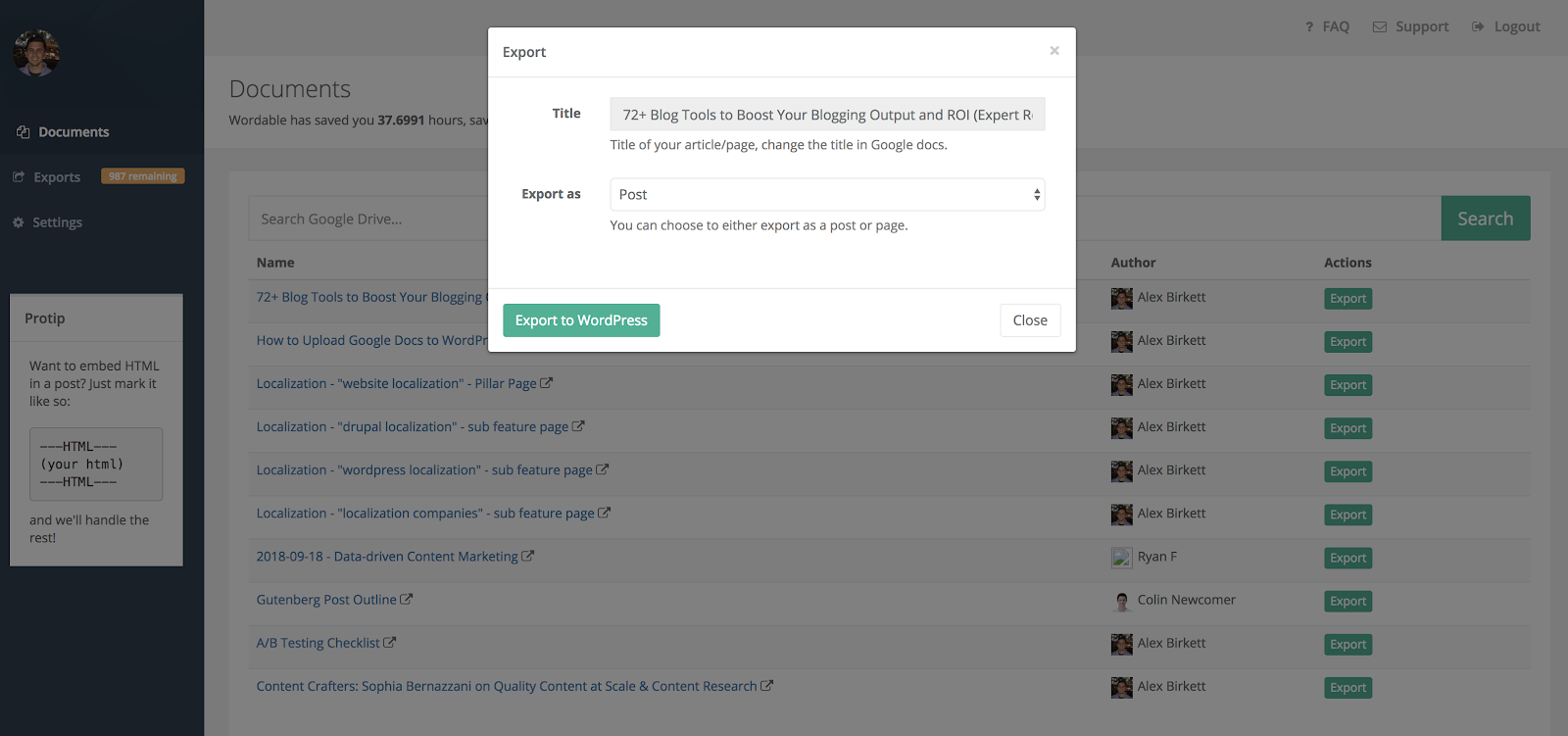Click the Close button in dialog
Screen dimensions: 1568x736
1030,320
